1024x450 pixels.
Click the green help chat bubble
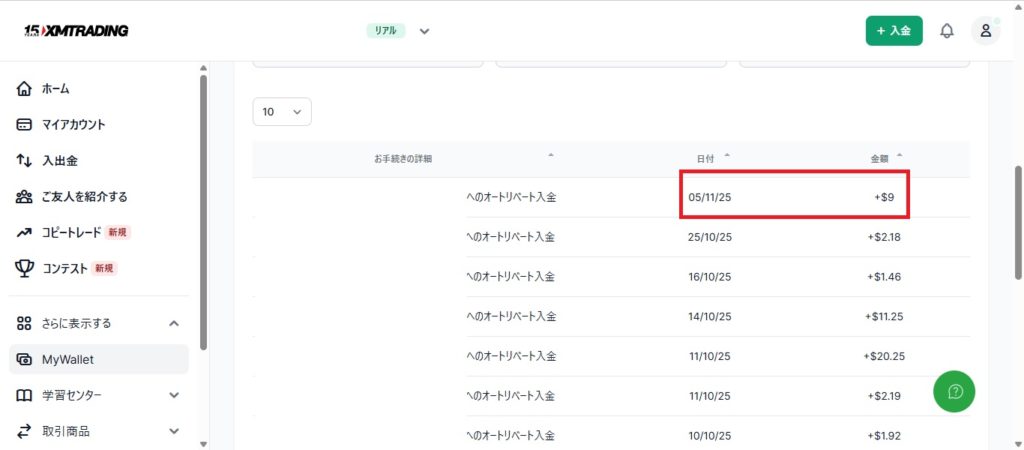point(954,391)
